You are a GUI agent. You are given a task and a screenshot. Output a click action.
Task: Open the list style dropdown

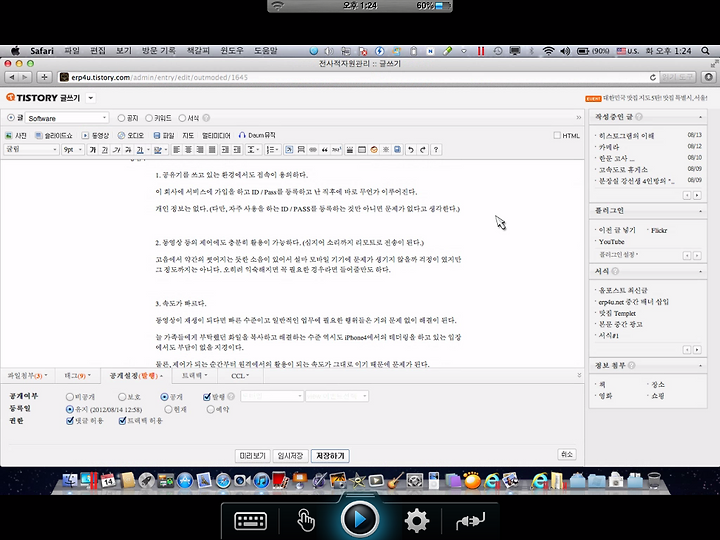pos(272,150)
